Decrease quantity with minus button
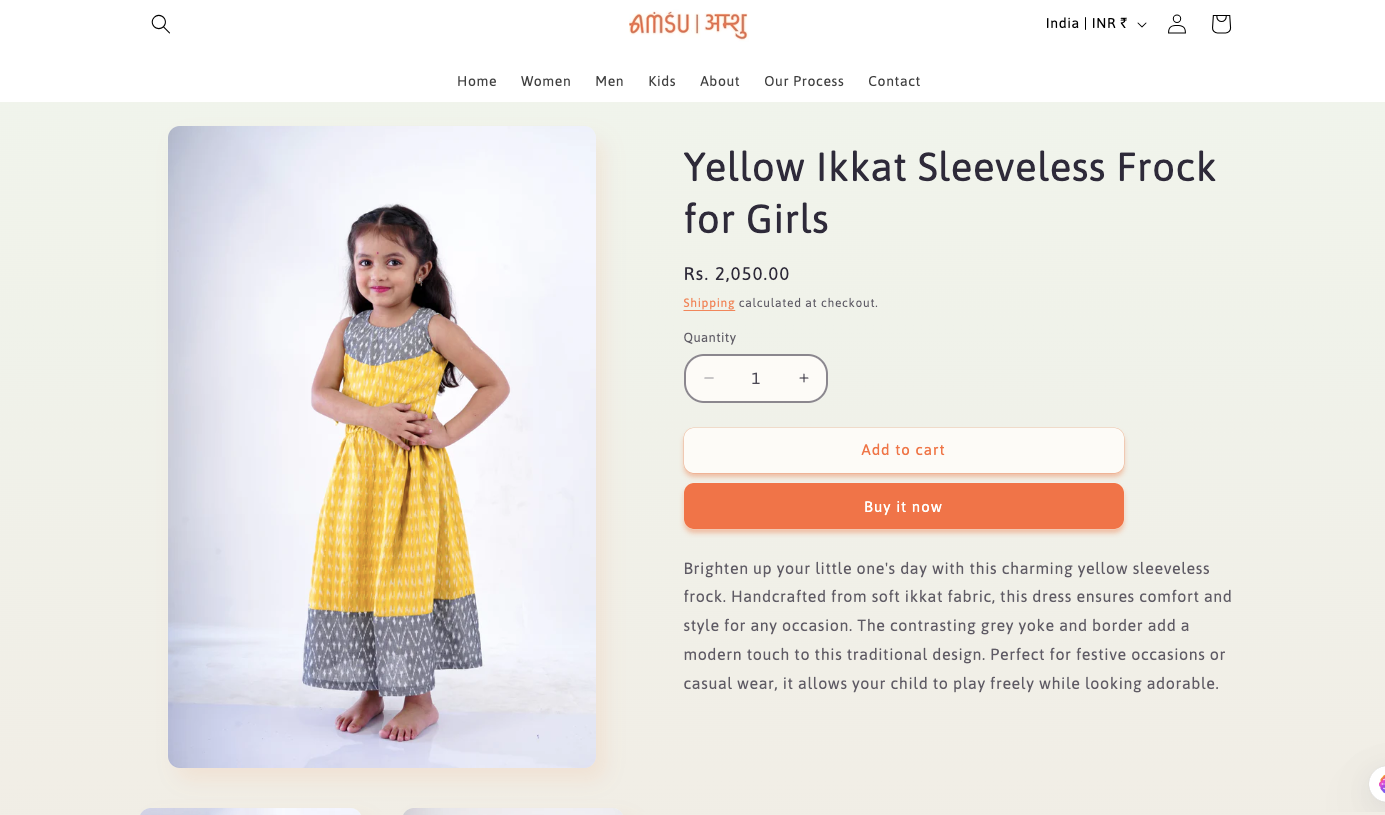1385x815 pixels. [x=709, y=379]
